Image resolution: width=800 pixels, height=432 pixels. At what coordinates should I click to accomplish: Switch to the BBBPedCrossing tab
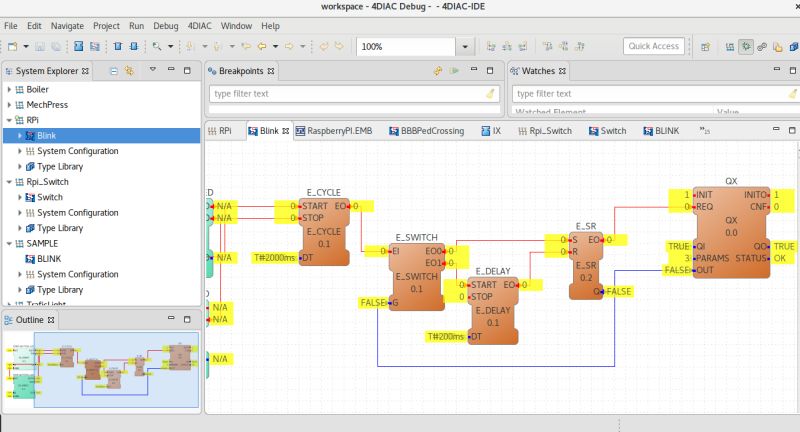pos(427,131)
